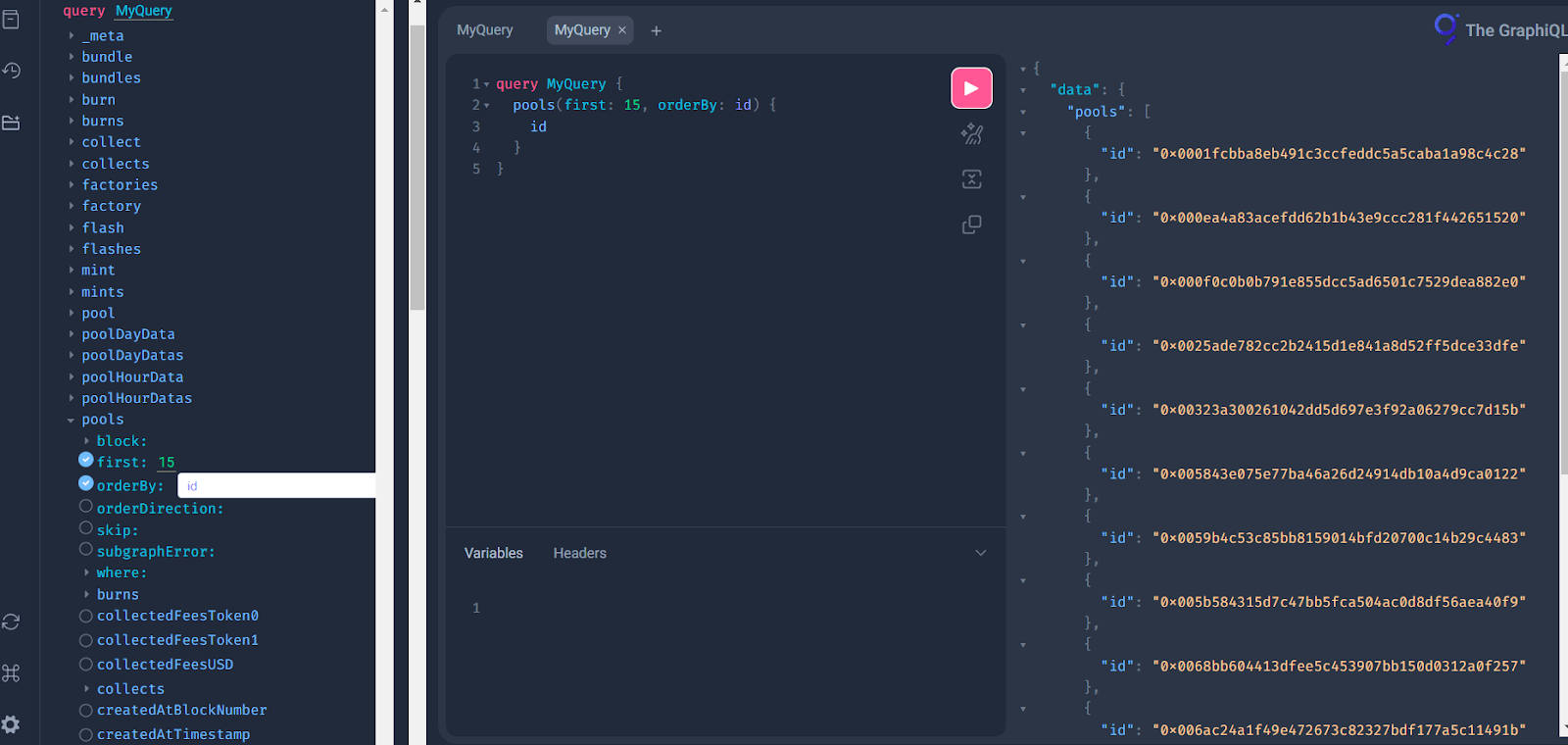Expand the block argument under pools

pyautogui.click(x=86, y=441)
